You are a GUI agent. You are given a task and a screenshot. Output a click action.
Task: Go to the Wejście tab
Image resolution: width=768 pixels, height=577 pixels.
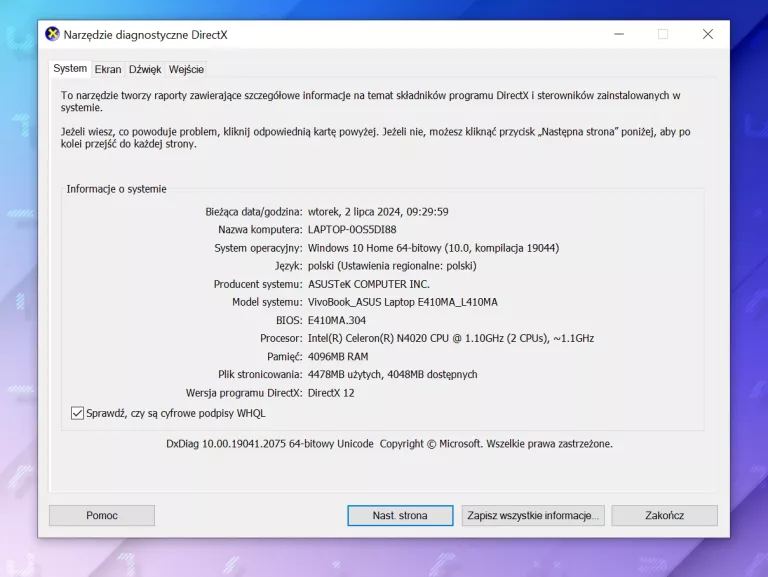(x=186, y=70)
